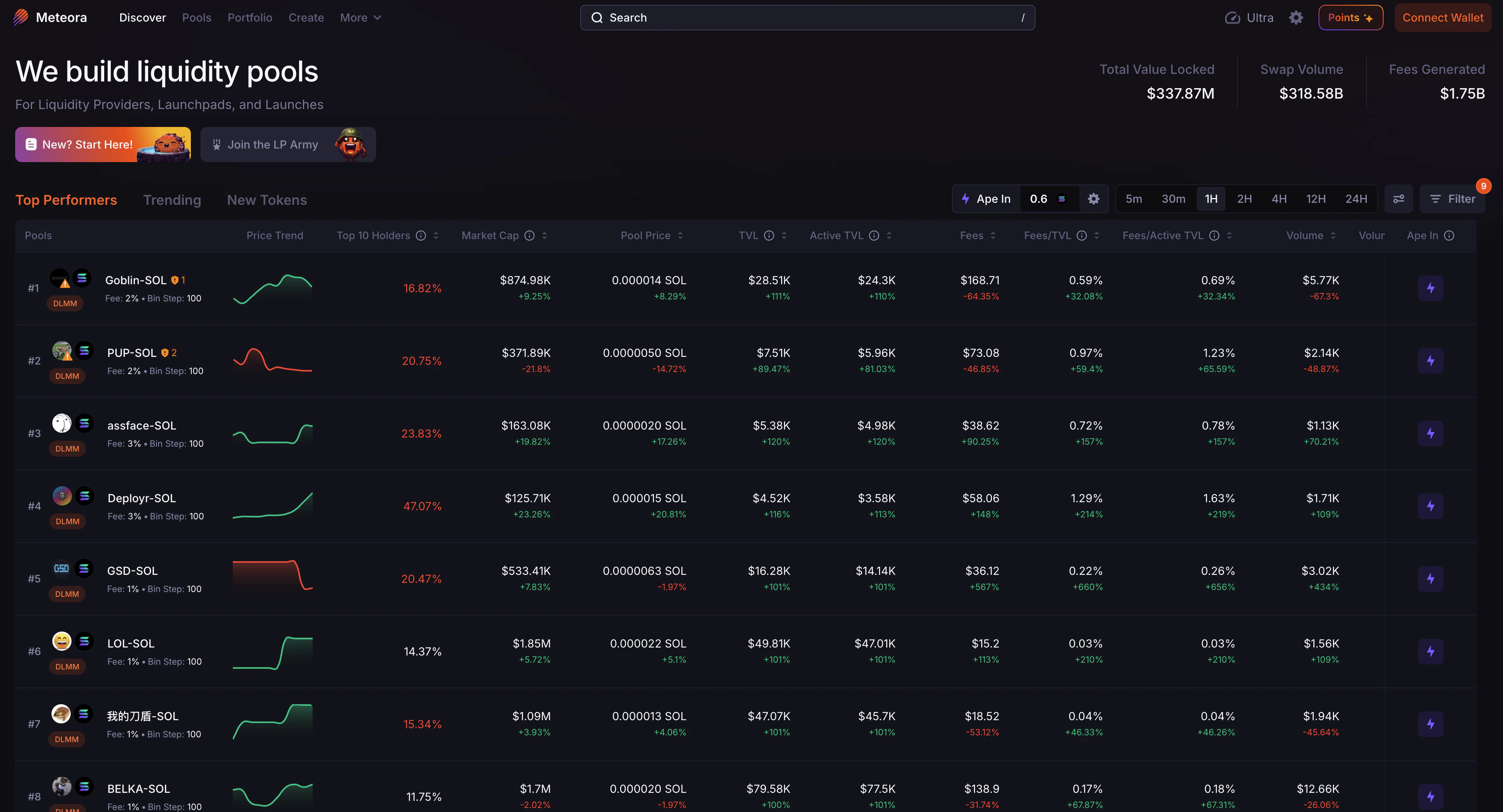Viewport: 1503px width, 812px height.
Task: Open the assface-SOL pool name
Action: pos(142,426)
